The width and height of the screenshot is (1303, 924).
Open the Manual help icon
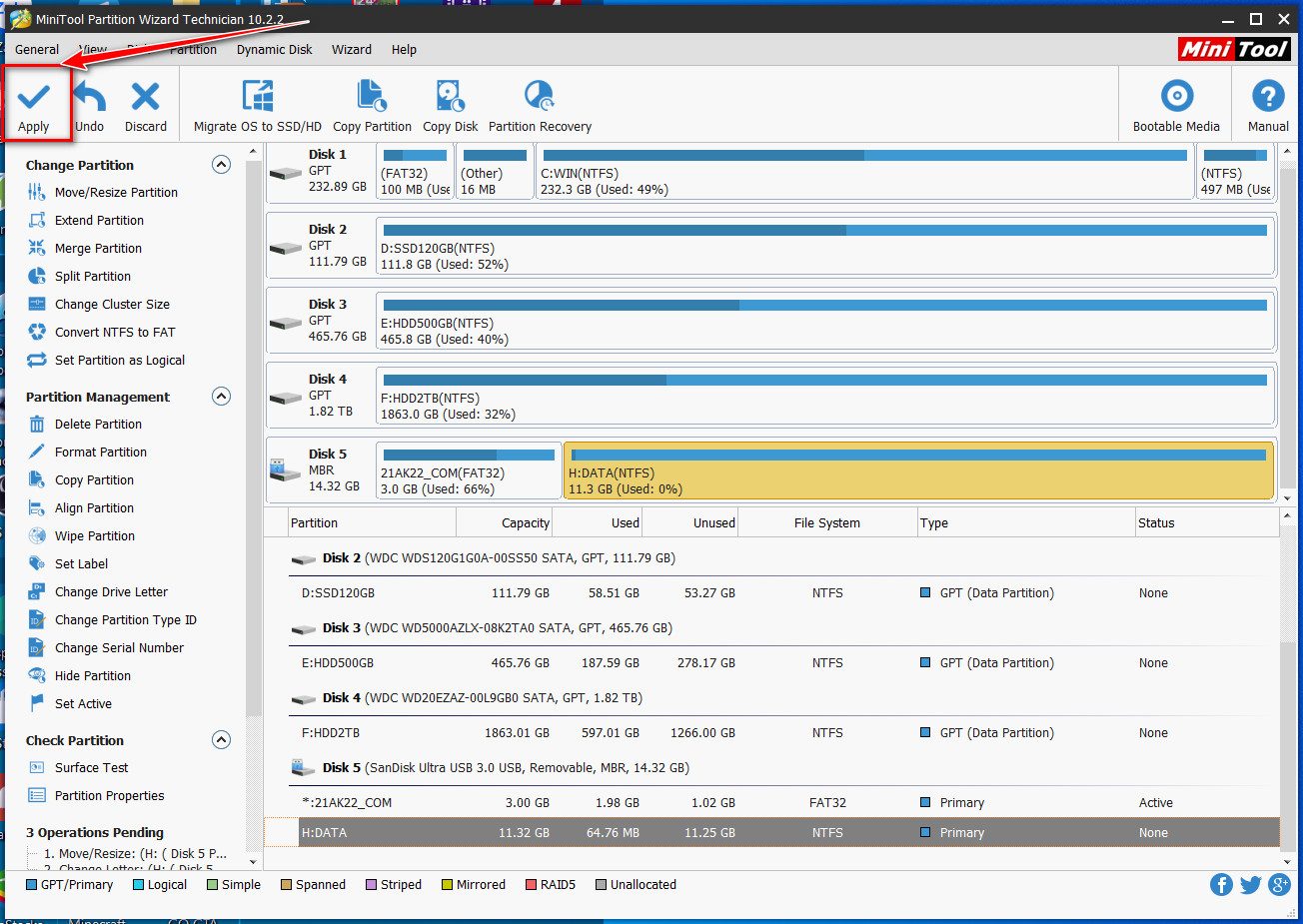[1268, 104]
